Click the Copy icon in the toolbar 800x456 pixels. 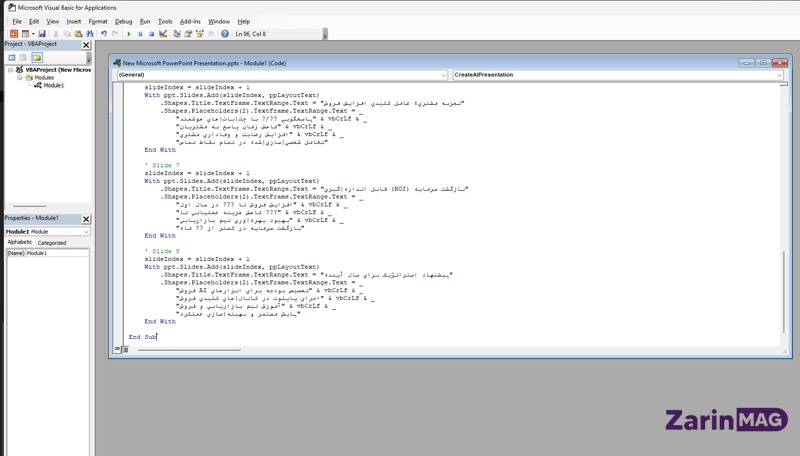(67, 34)
